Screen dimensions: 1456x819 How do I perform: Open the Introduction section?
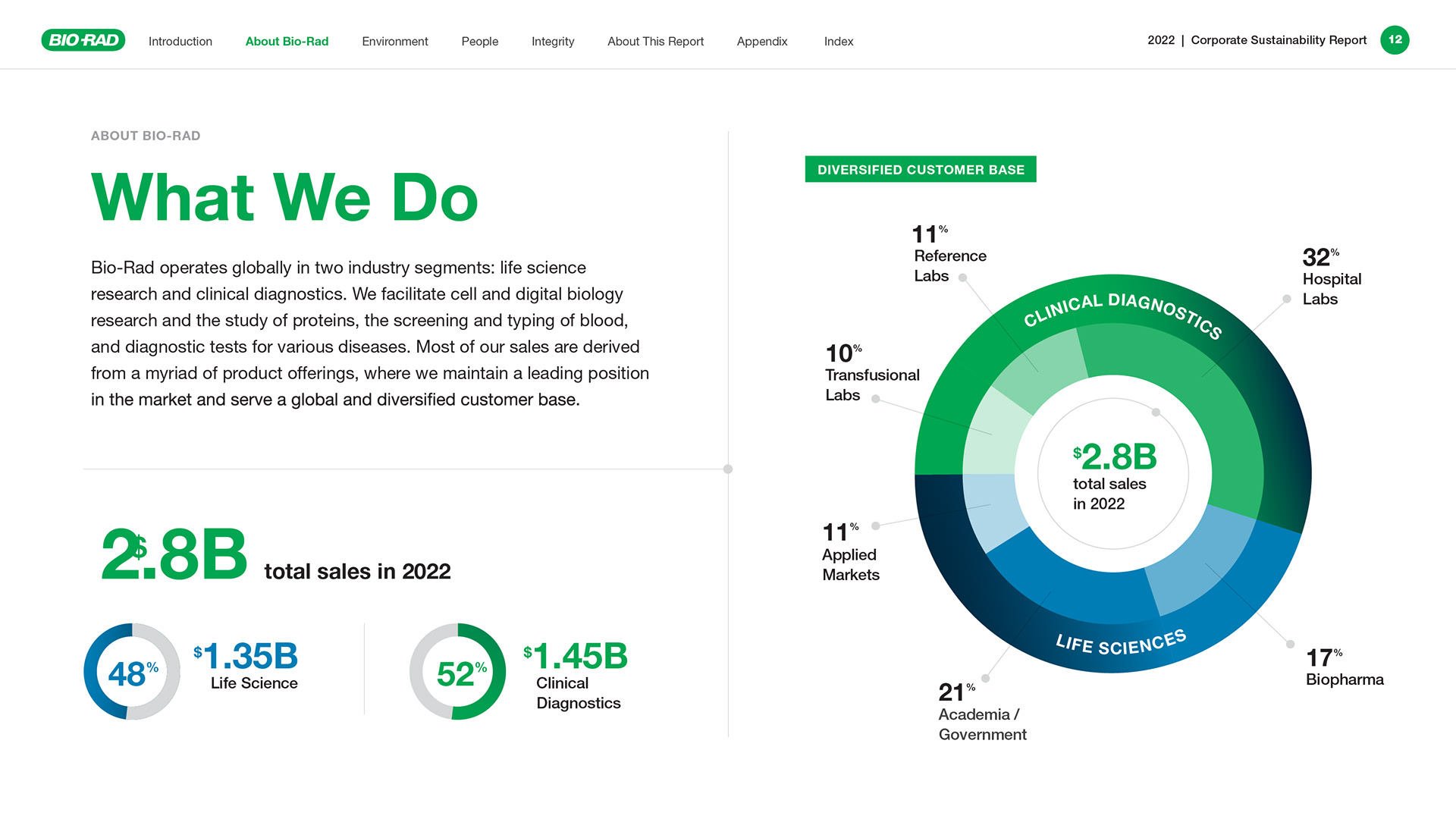point(180,42)
